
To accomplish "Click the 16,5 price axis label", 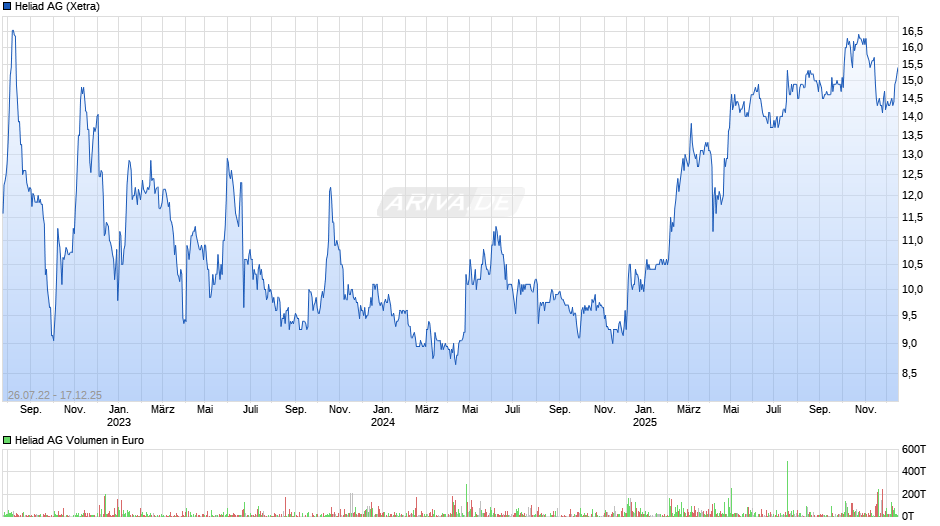I will (x=912, y=31).
